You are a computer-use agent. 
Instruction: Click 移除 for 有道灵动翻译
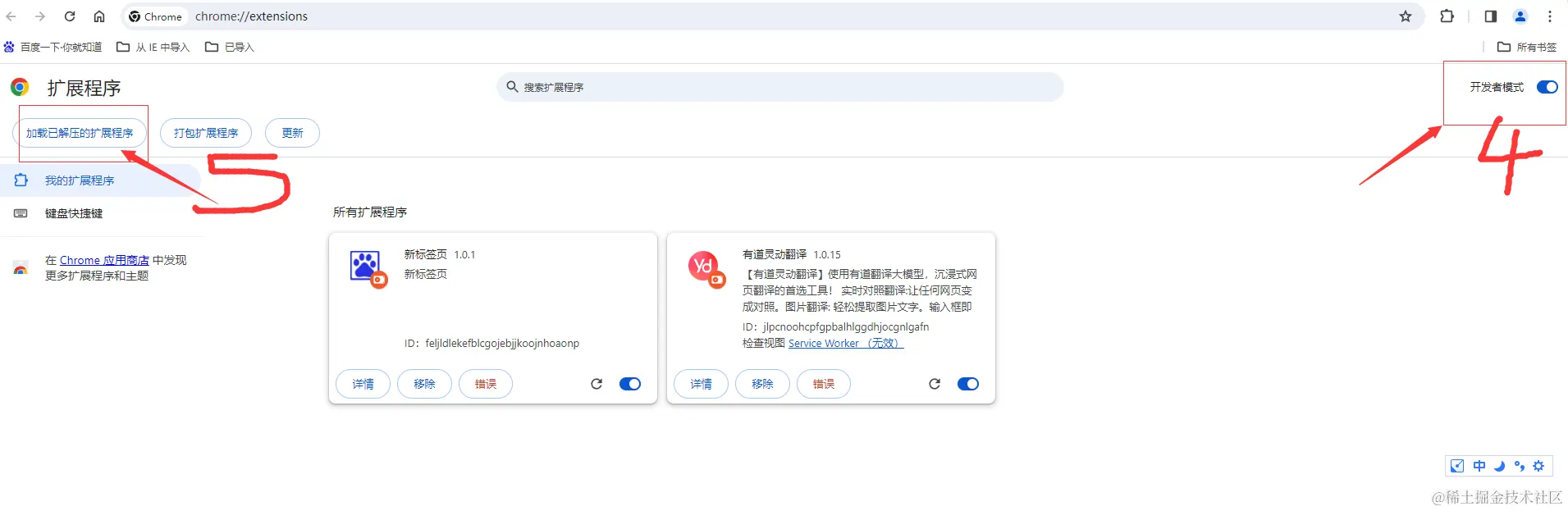(x=763, y=384)
